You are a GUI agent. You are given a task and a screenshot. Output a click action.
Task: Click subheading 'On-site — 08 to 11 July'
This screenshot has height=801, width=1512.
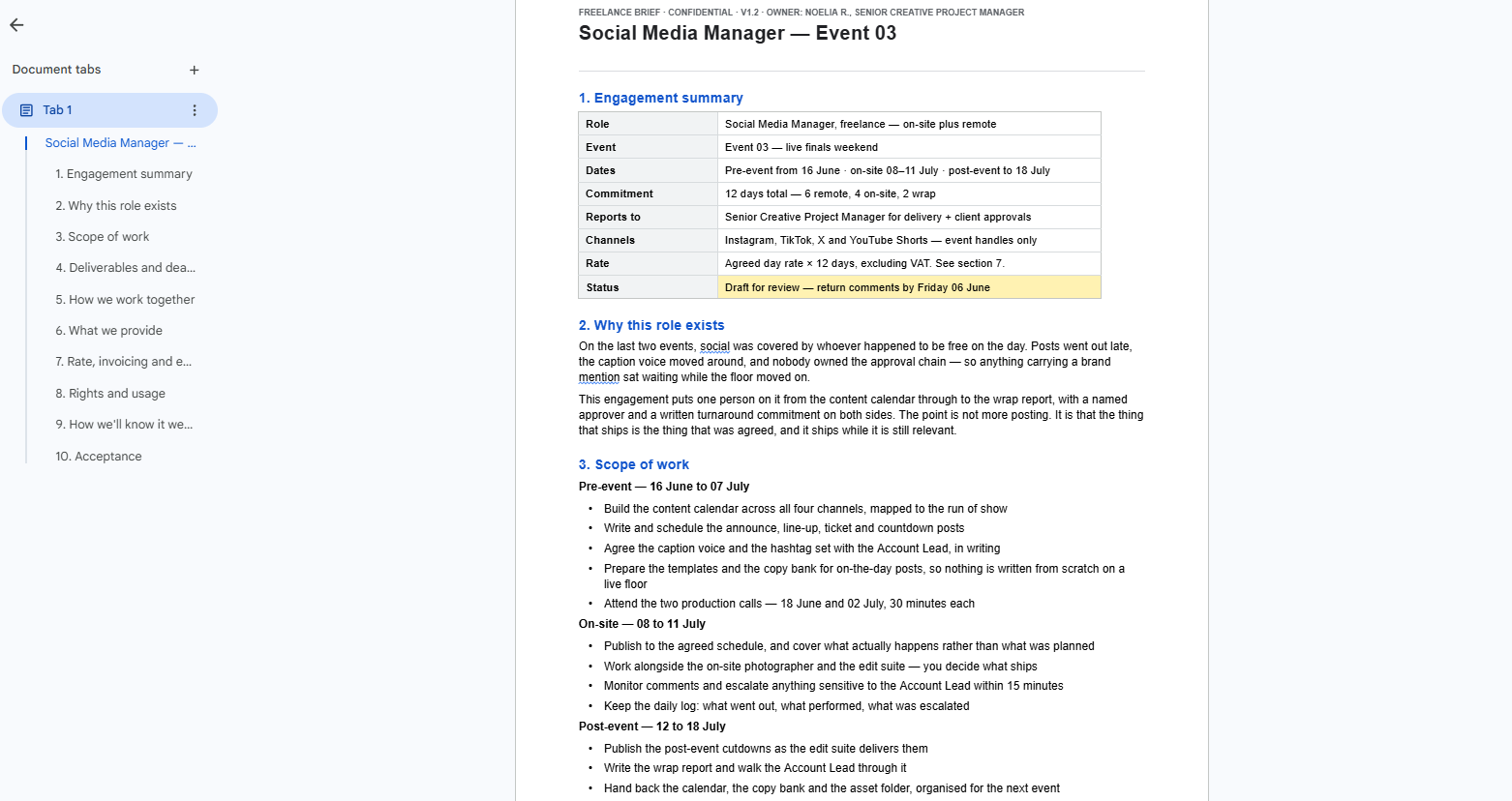pos(642,624)
